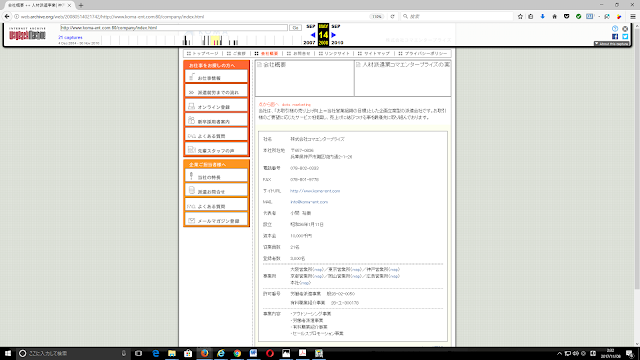Open the Firefox hamburger menu
640x360 pixels.
(x=633, y=16)
